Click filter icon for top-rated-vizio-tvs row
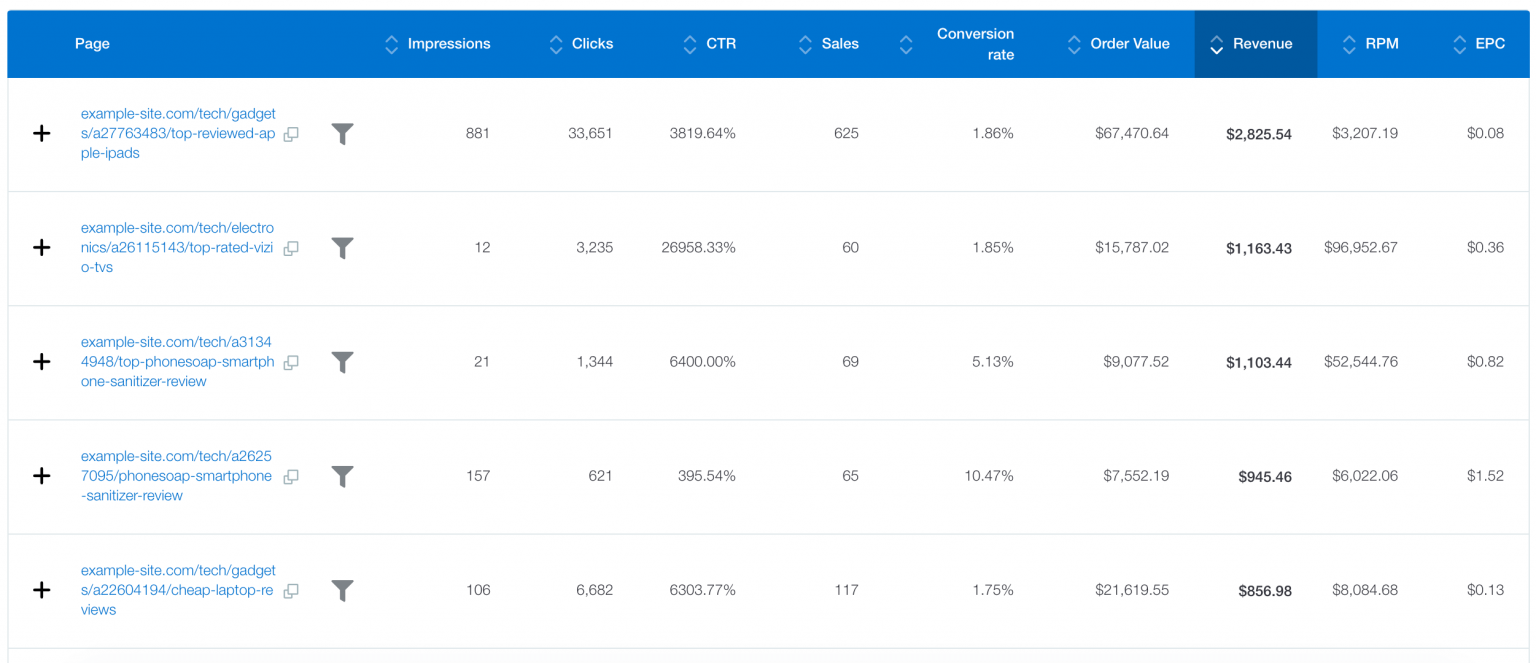Viewport: 1536px width, 663px height. point(342,248)
